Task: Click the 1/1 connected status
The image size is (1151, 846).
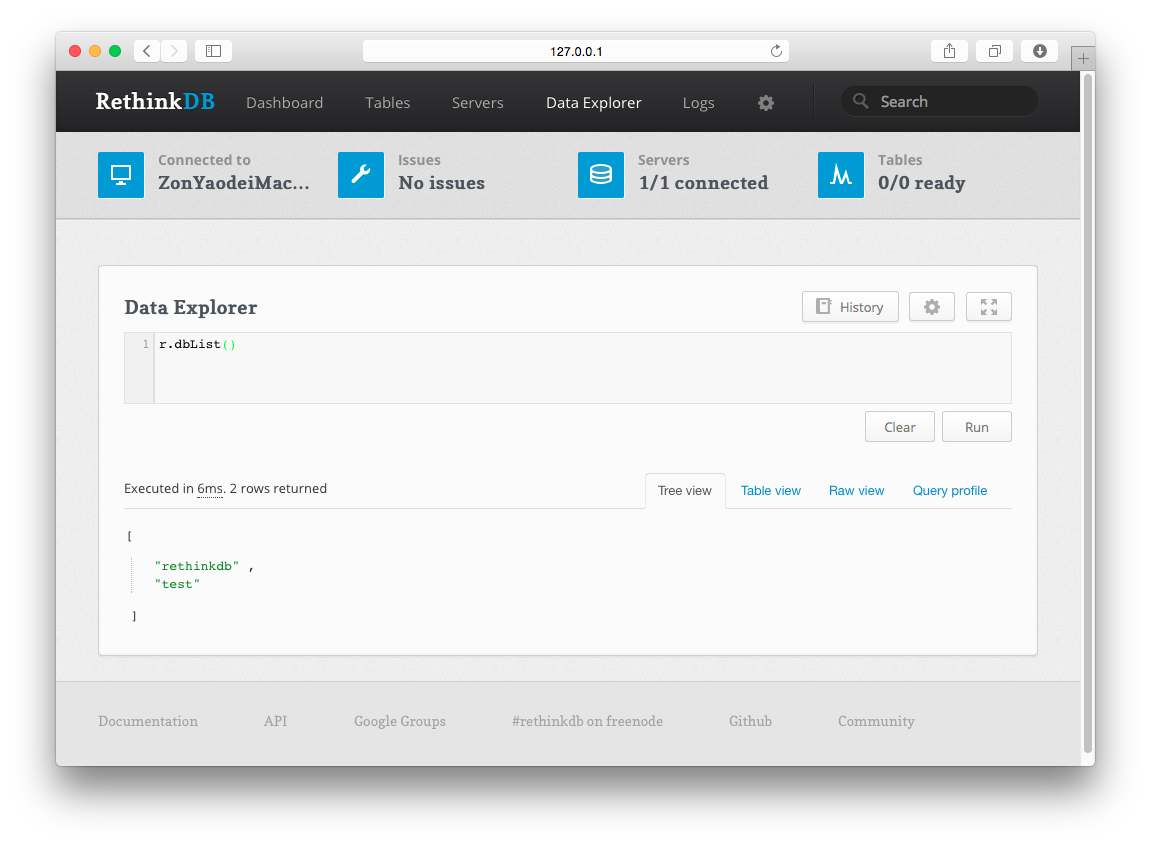Action: (x=703, y=183)
